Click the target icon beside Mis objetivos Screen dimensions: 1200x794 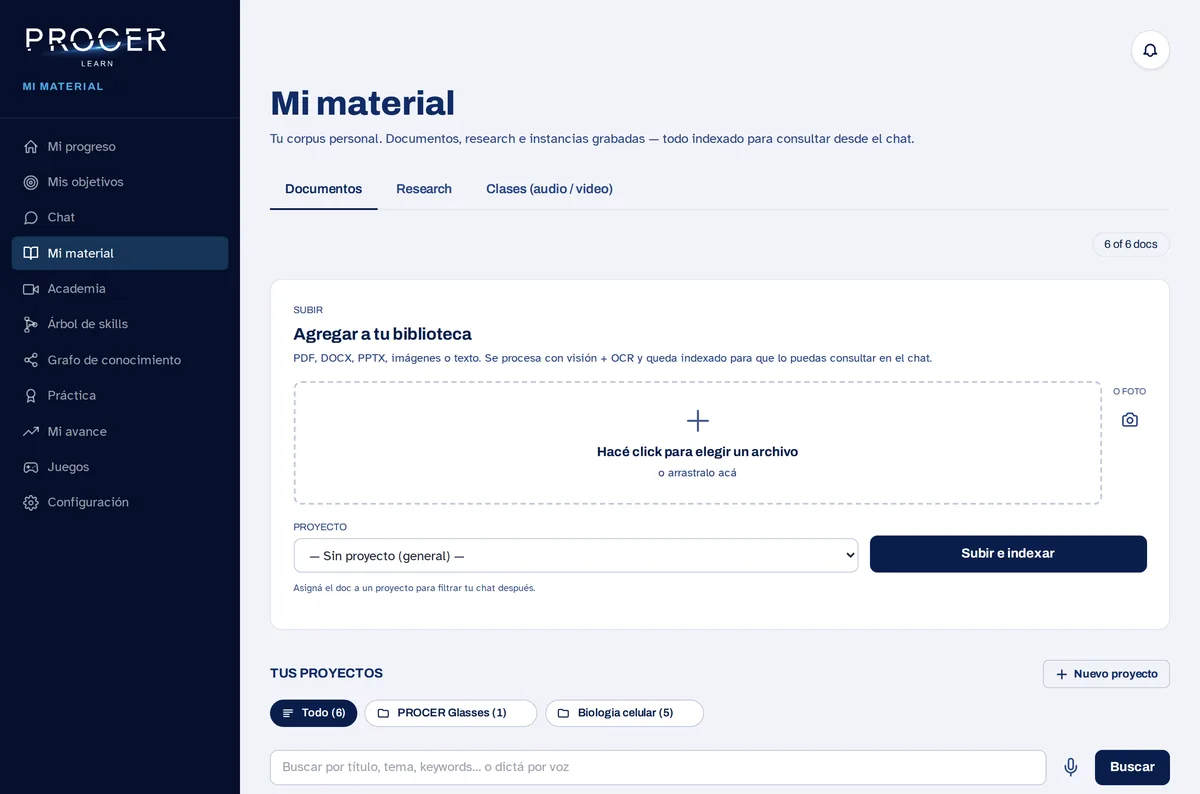[x=31, y=182]
